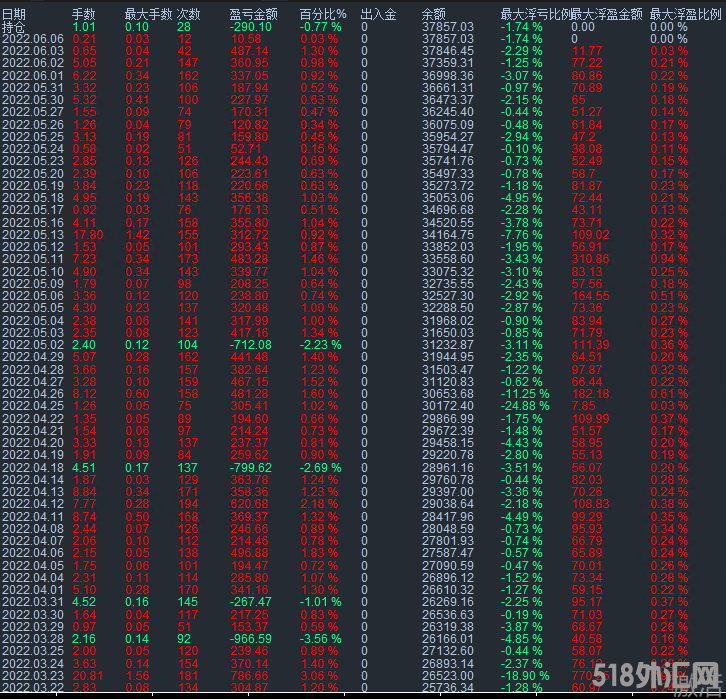726x699 pixels.
Task: Select the 2022.05.02 date row
Action: click(x=32, y=344)
